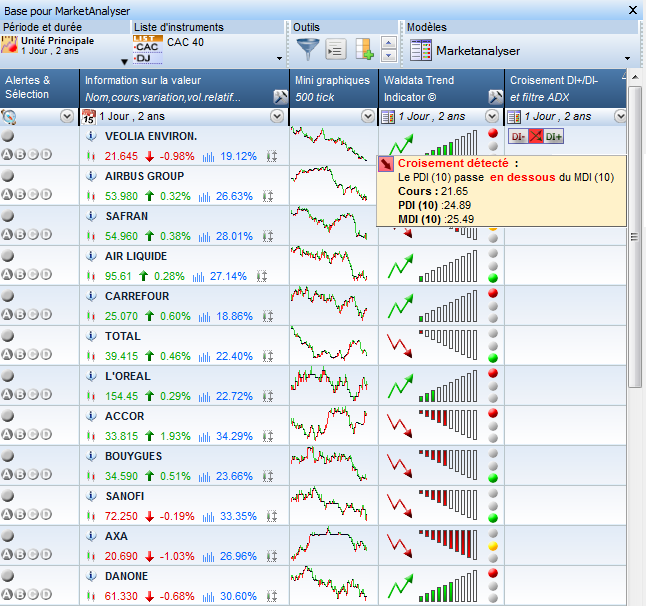Click the calendar icon beside 1 Jour, 2 ans
This screenshot has width=646, height=606.
[x=89, y=117]
